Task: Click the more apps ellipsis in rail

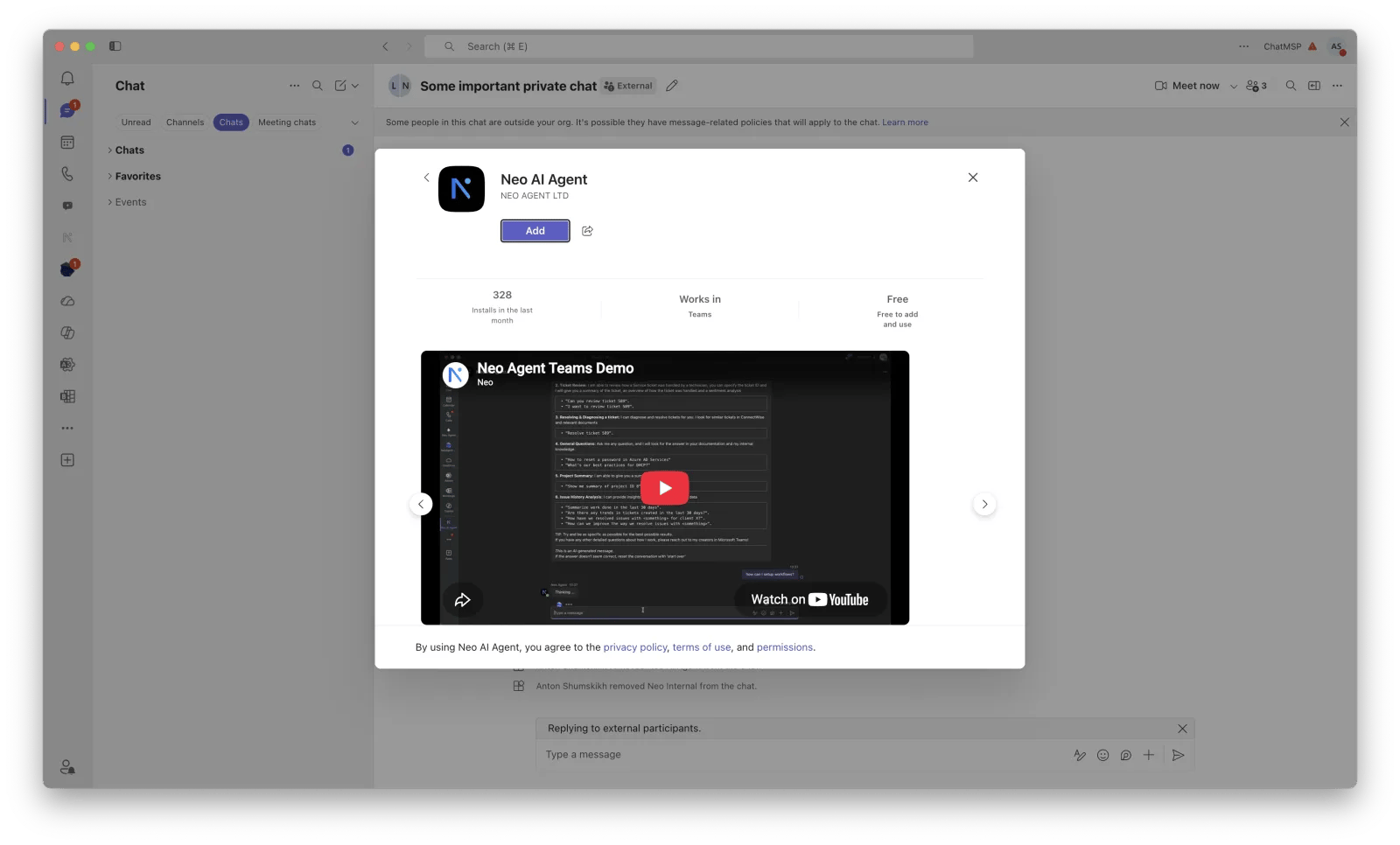Action: pyautogui.click(x=67, y=428)
